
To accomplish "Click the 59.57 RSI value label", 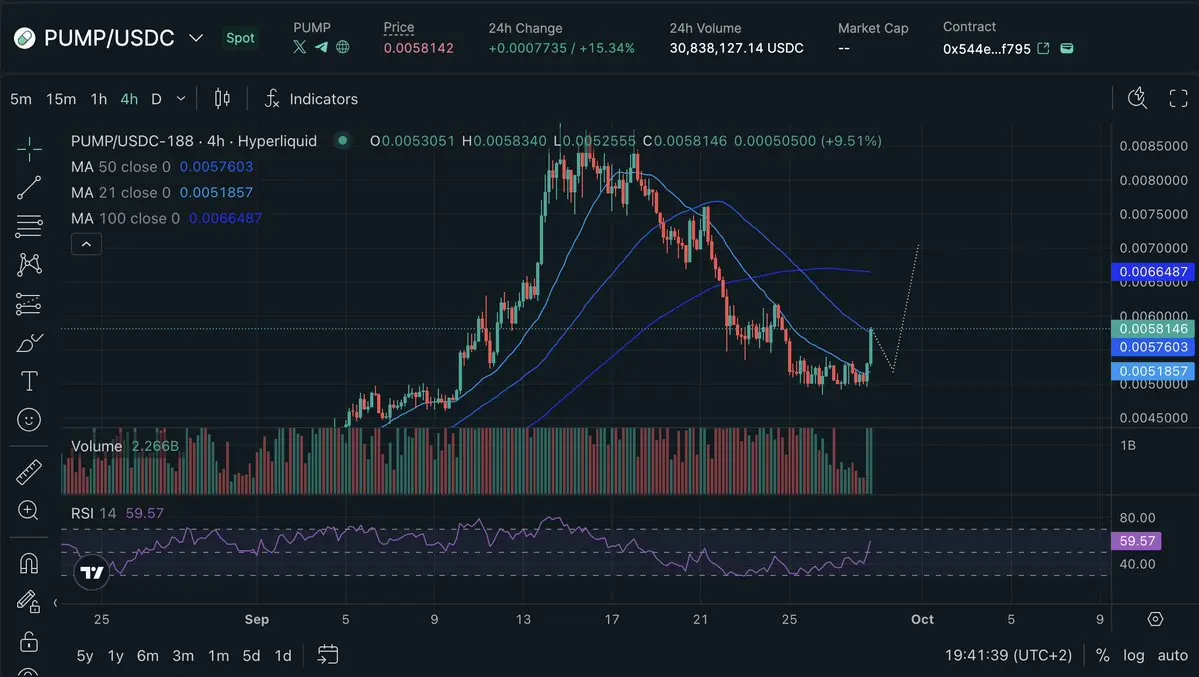I will click(1137, 541).
